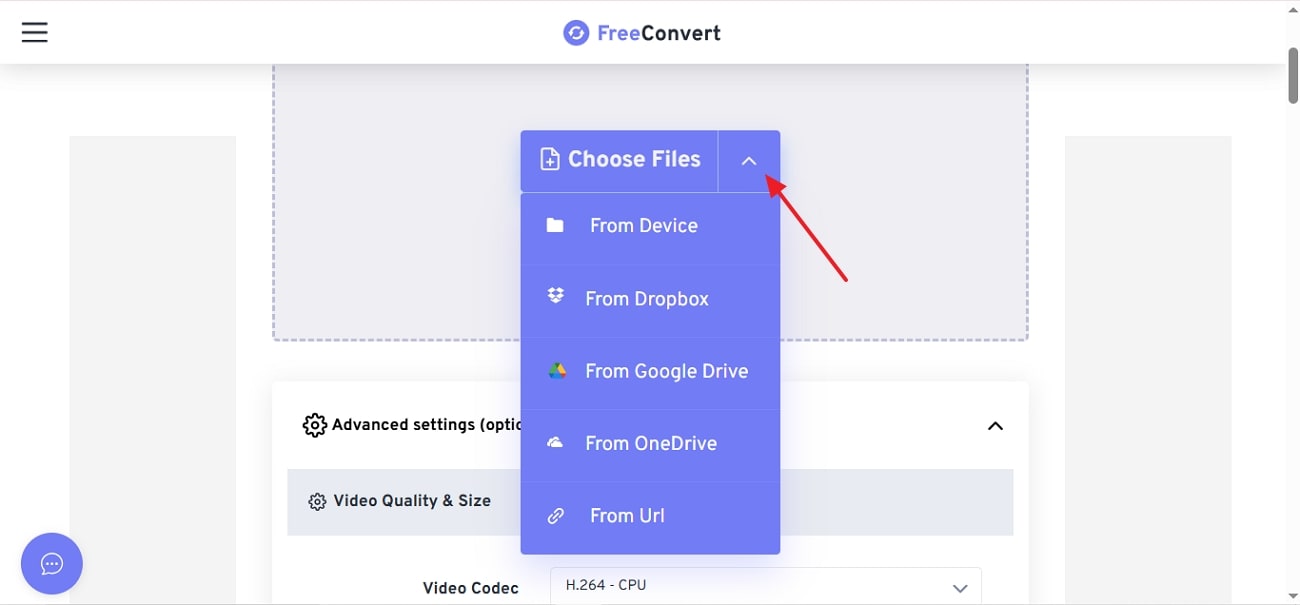The width and height of the screenshot is (1300, 605).
Task: Click the OneDrive cloud icon
Action: (x=555, y=442)
